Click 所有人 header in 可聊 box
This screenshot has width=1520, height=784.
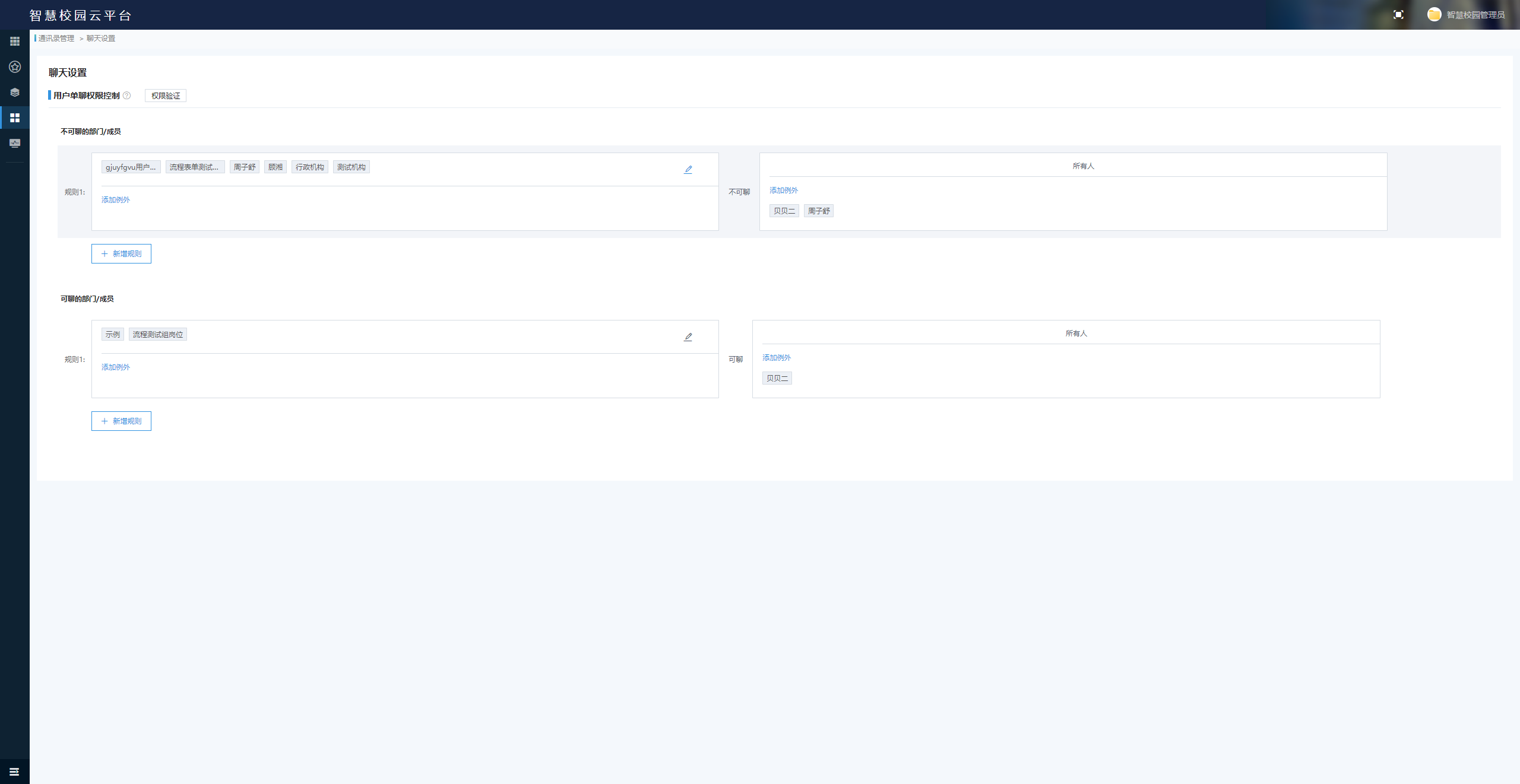(x=1076, y=334)
